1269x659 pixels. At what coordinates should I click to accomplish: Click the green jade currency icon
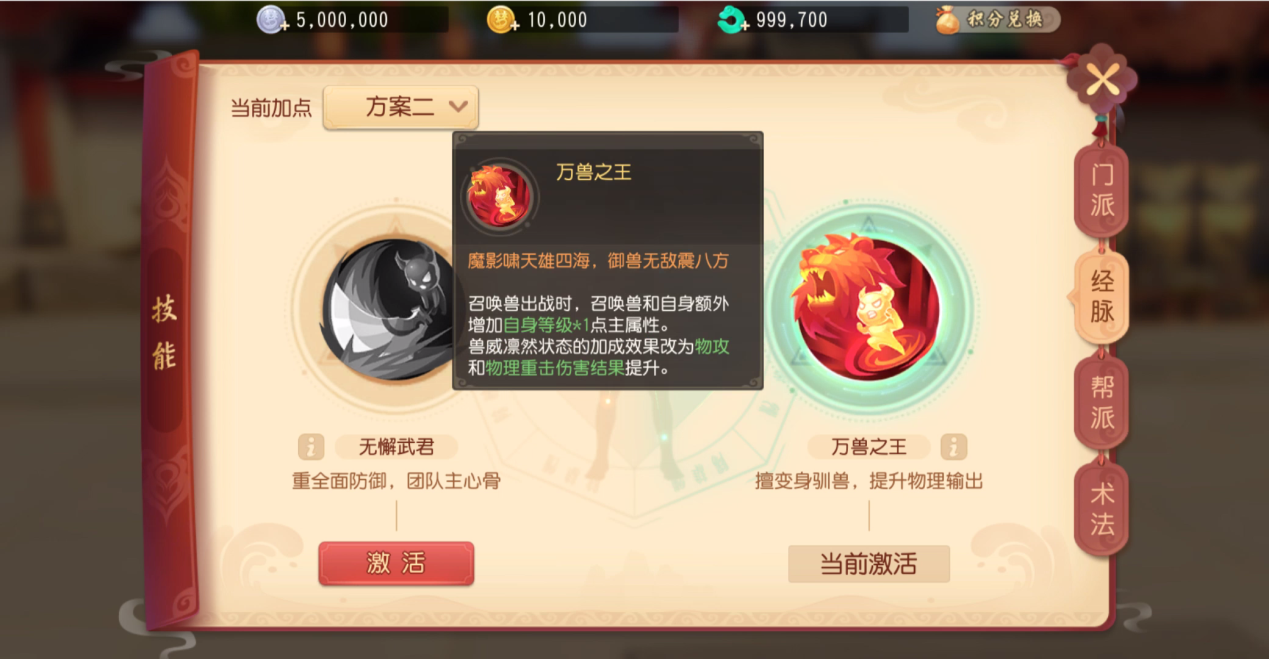(732, 20)
